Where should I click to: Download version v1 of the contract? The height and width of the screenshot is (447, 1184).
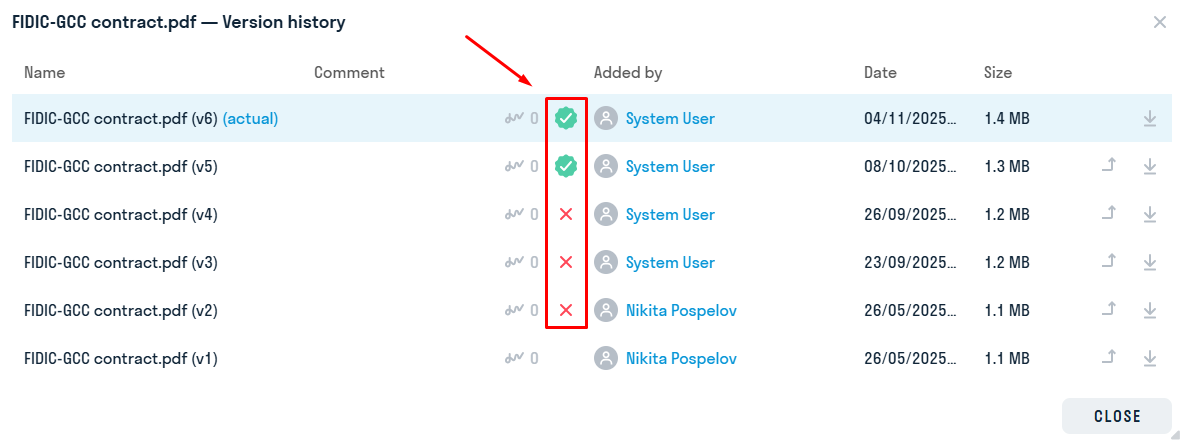tap(1149, 358)
